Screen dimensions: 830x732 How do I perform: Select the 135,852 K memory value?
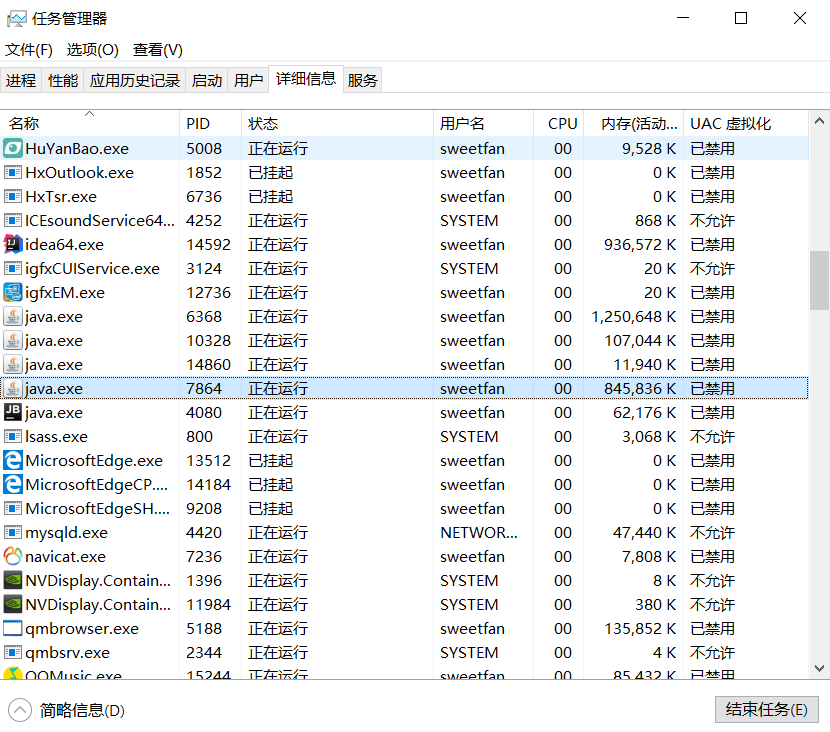coord(640,629)
